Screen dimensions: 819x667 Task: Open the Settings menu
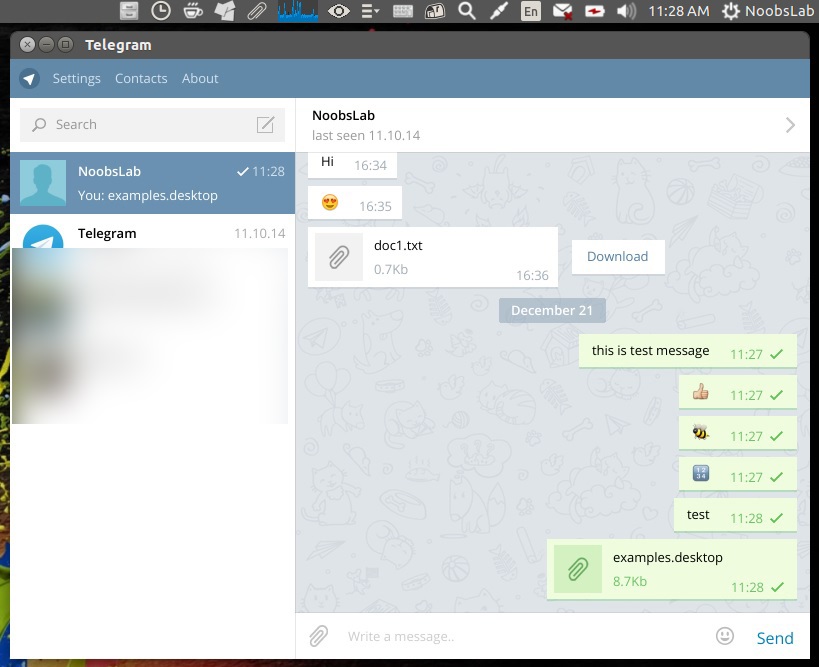[x=76, y=78]
